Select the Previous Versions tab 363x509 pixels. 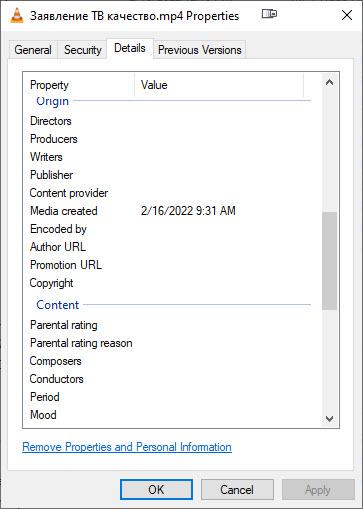pos(200,50)
